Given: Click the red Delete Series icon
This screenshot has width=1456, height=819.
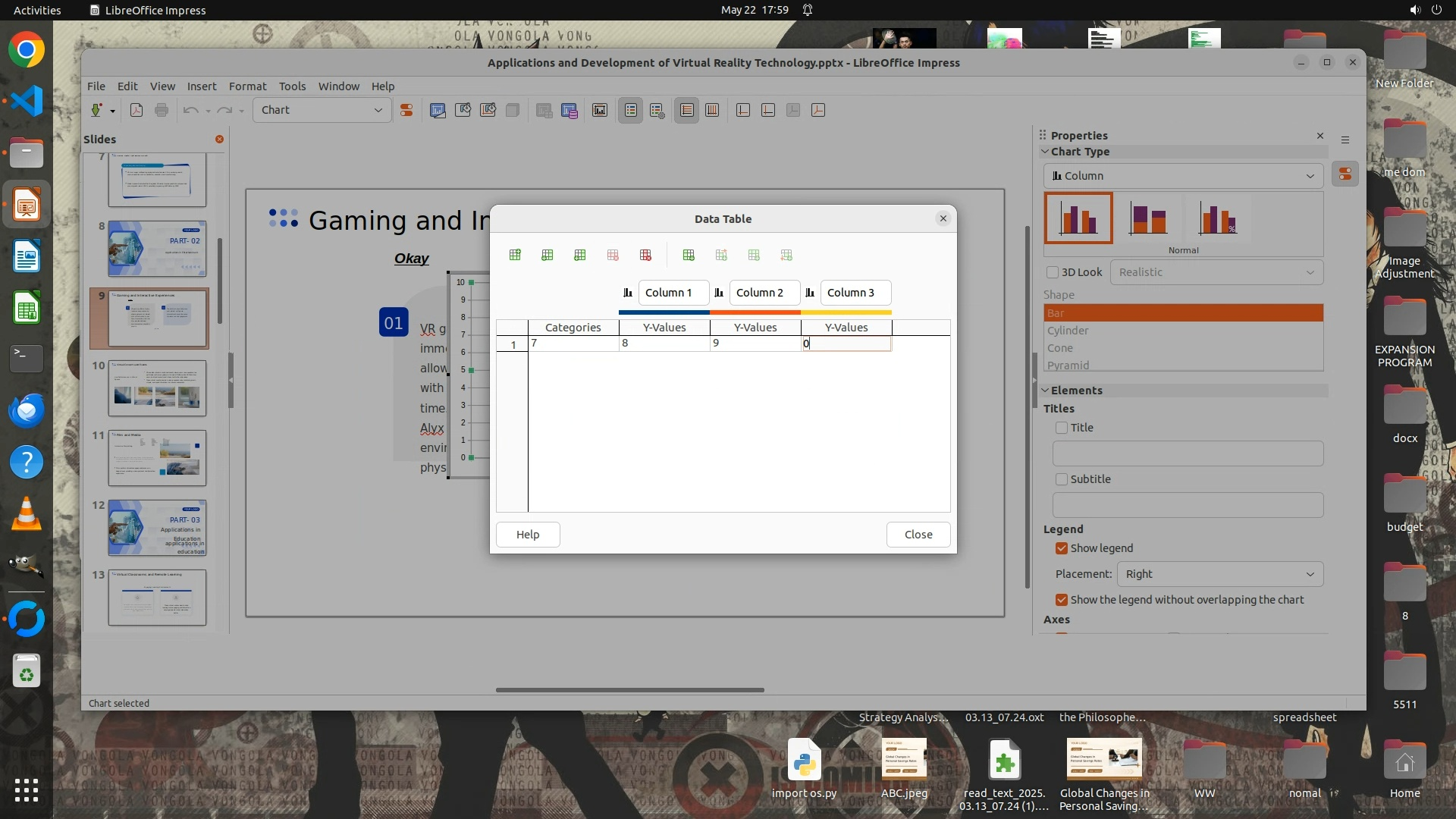Looking at the screenshot, I should (645, 255).
